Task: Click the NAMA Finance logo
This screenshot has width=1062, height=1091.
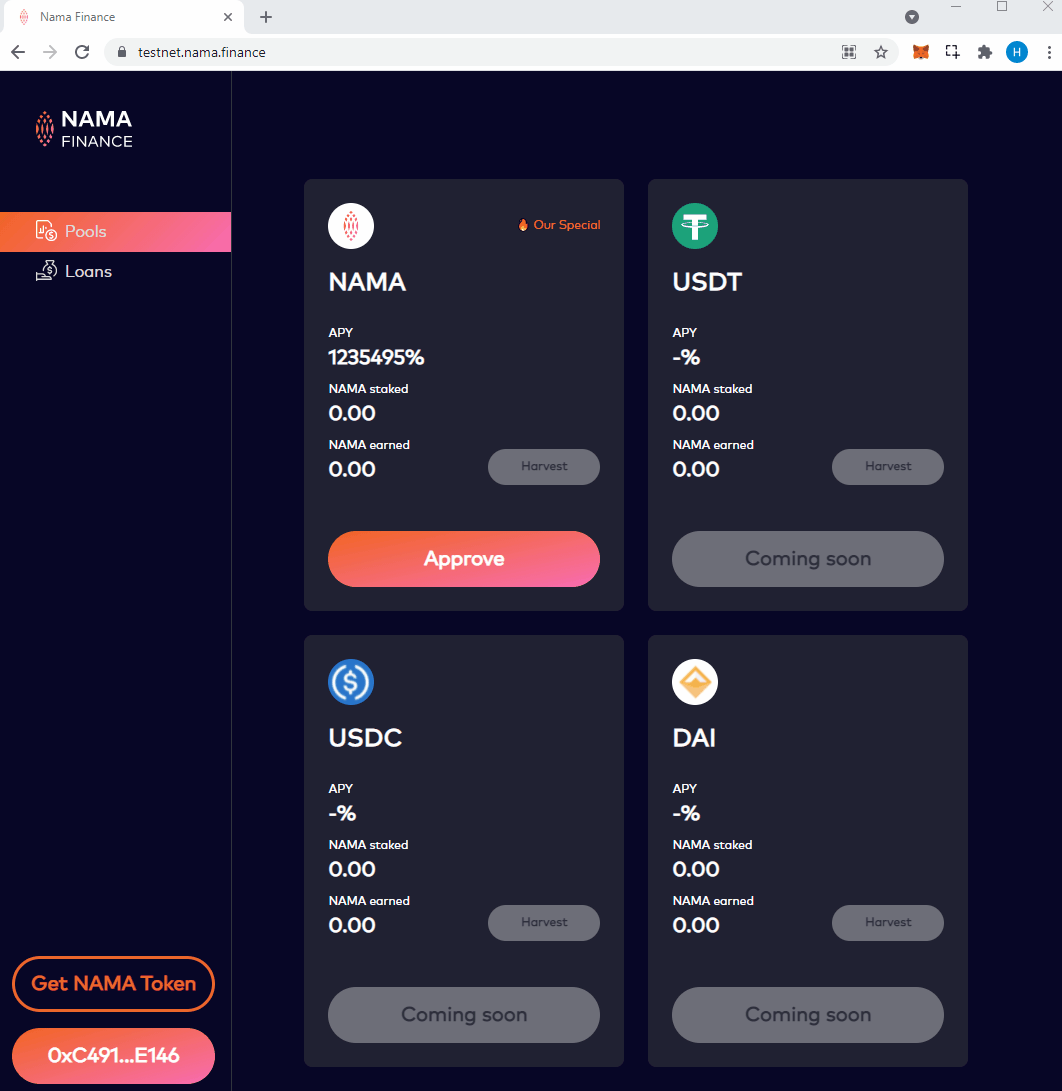Action: 84,129
